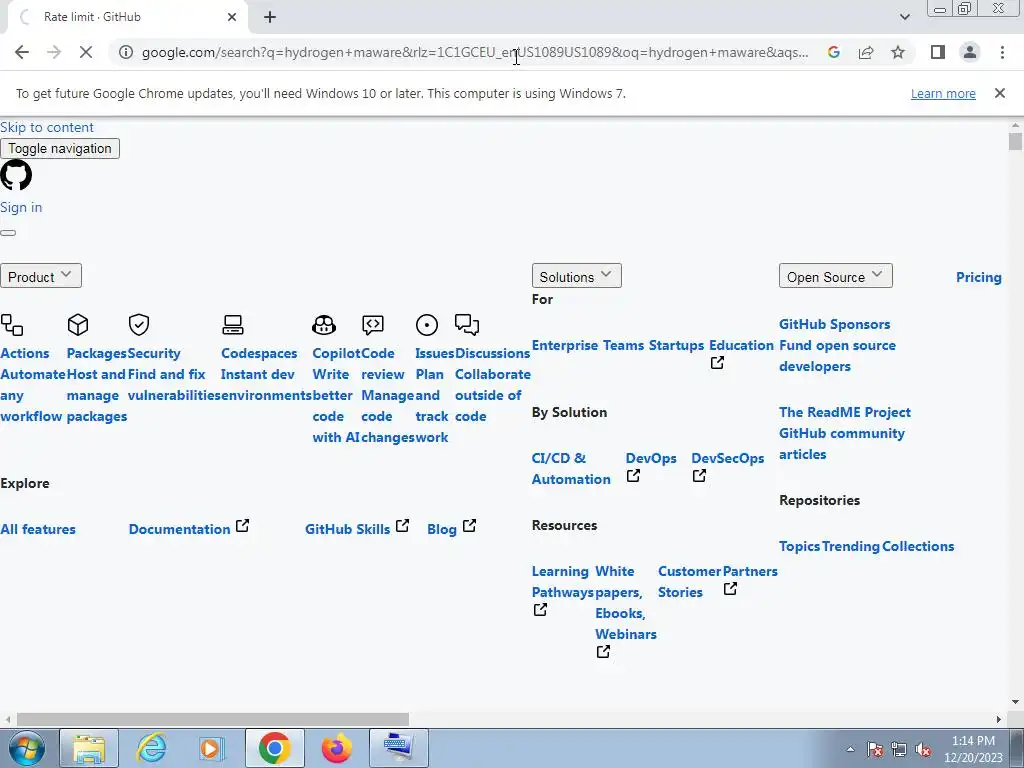Click the GitHub Octocat logo
This screenshot has width=1024, height=768.
pos(16,175)
